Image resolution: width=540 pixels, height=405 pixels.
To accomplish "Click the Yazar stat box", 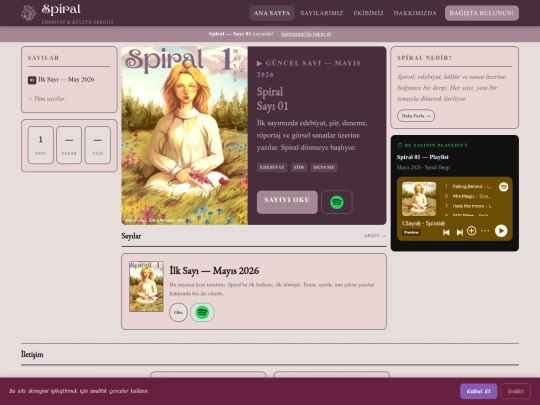I will click(69, 145).
